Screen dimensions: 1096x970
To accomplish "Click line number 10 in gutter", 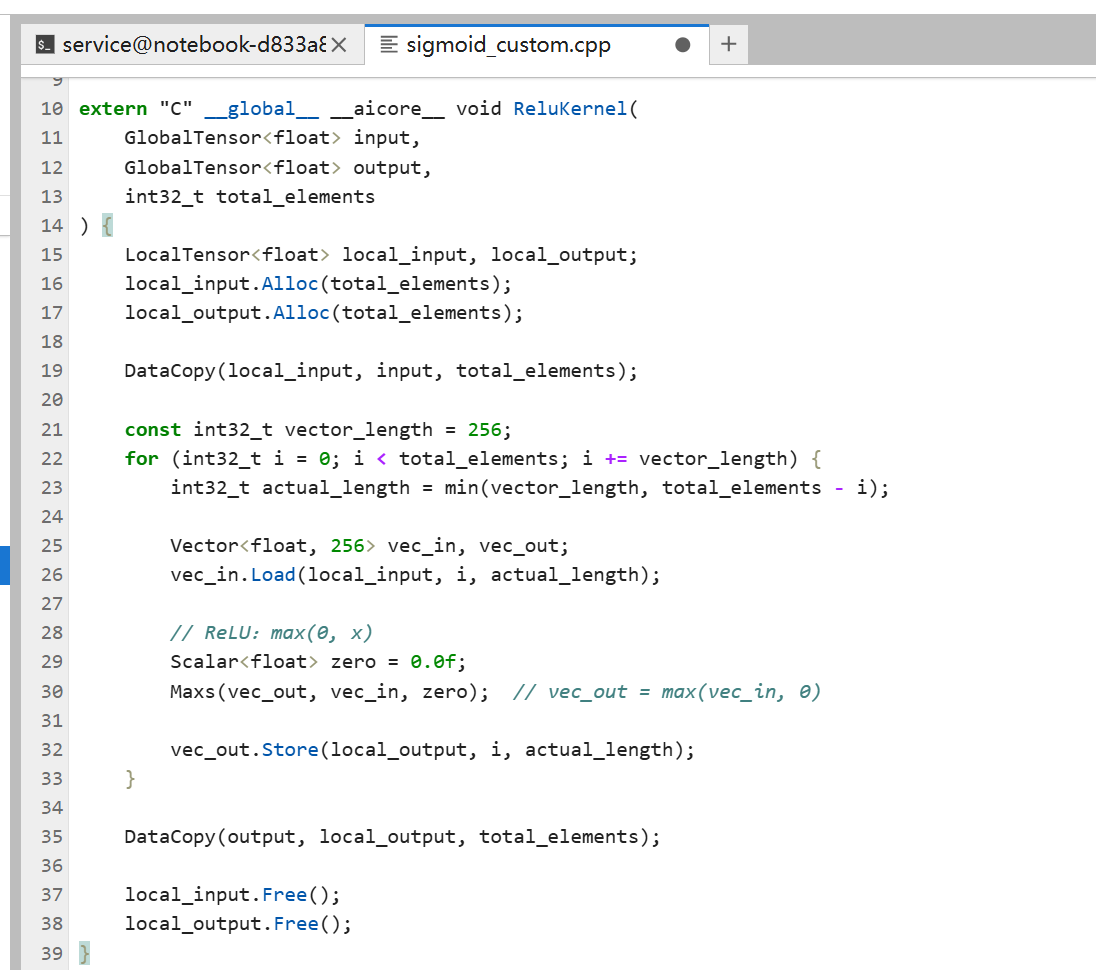I will pos(52,109).
